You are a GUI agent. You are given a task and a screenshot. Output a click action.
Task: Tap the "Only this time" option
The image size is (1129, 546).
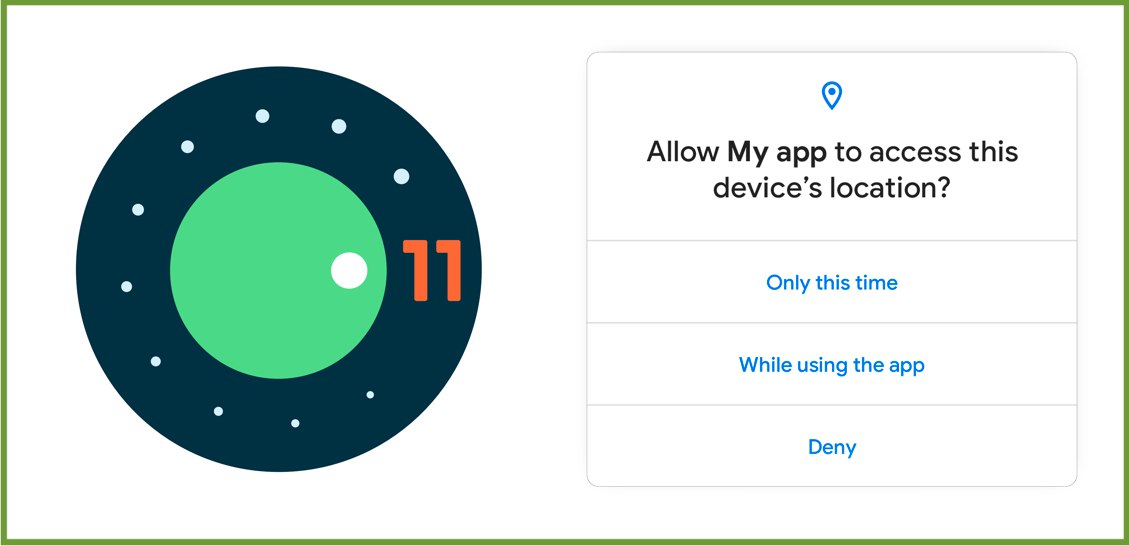(x=832, y=282)
